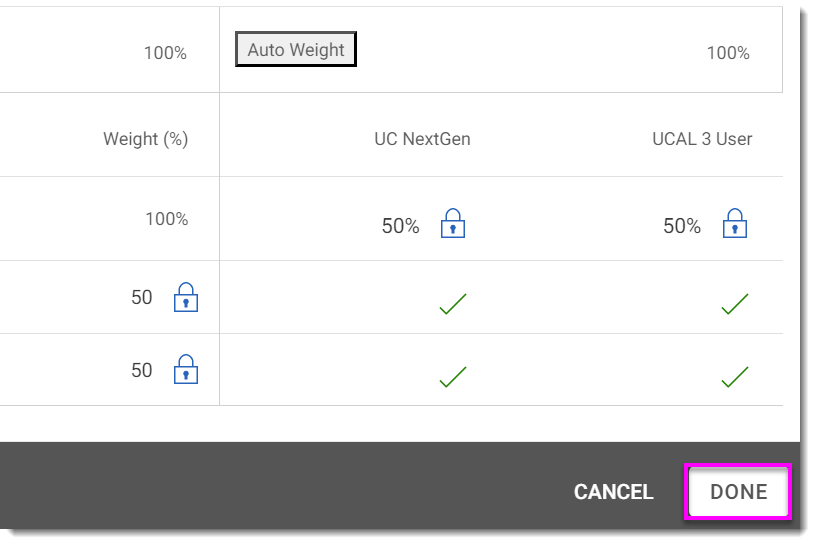Image resolution: width=815 pixels, height=544 pixels.
Task: Toggle UC NextGen checkmark in upper 50 row
Action: click(453, 304)
